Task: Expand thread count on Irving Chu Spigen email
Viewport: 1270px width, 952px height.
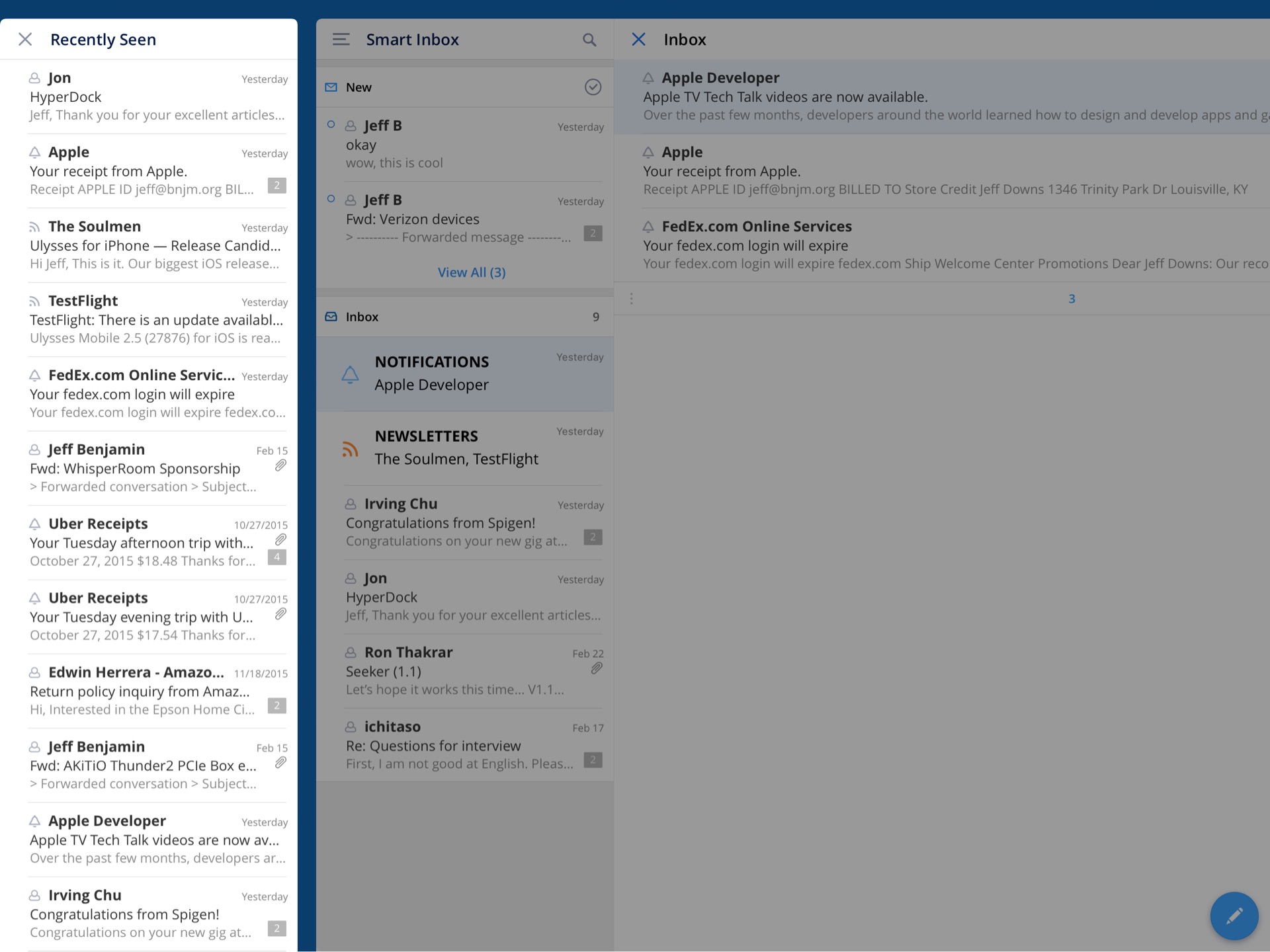Action: tap(593, 537)
